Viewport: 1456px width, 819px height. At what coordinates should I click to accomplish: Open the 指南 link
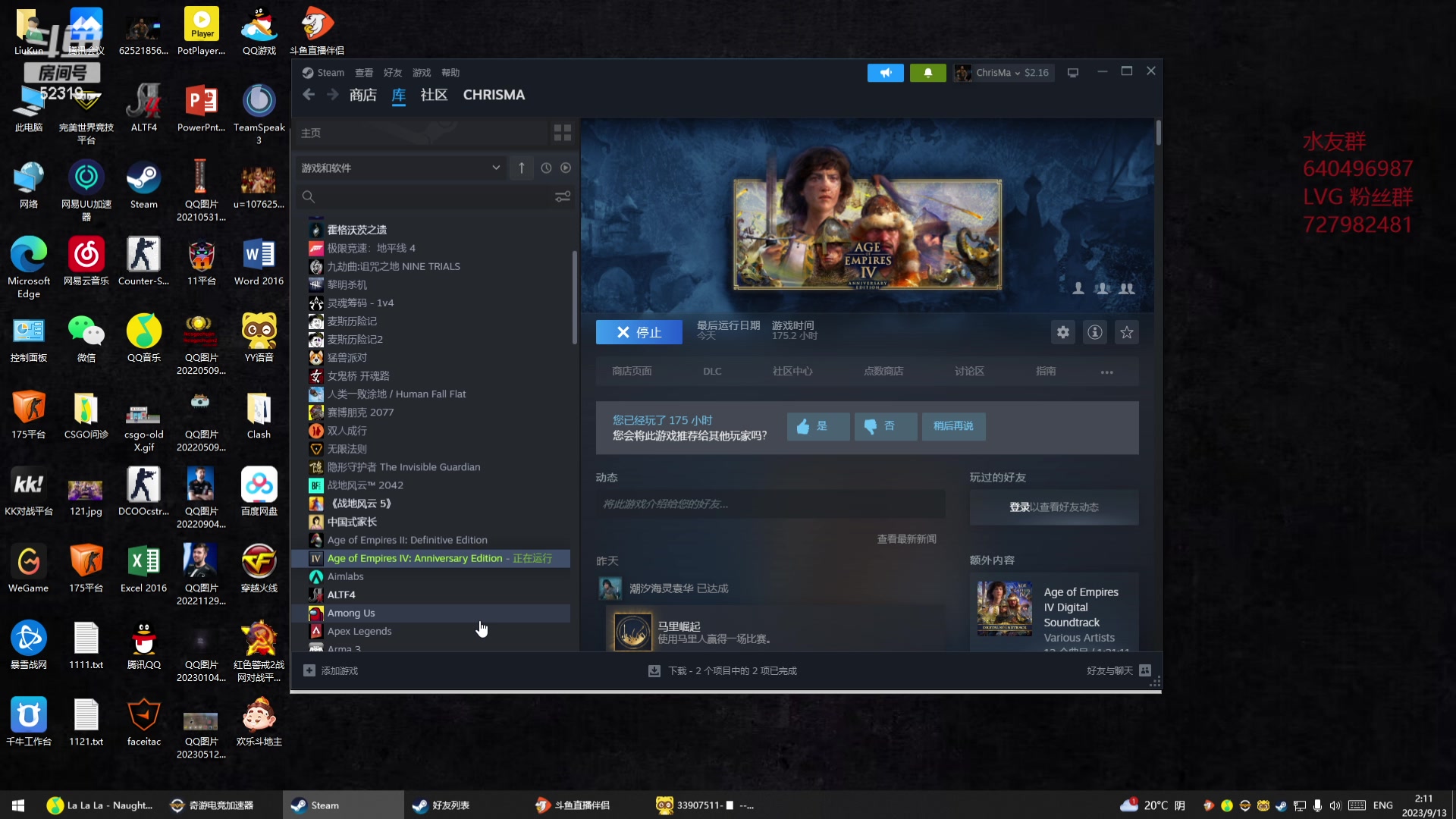click(1046, 372)
